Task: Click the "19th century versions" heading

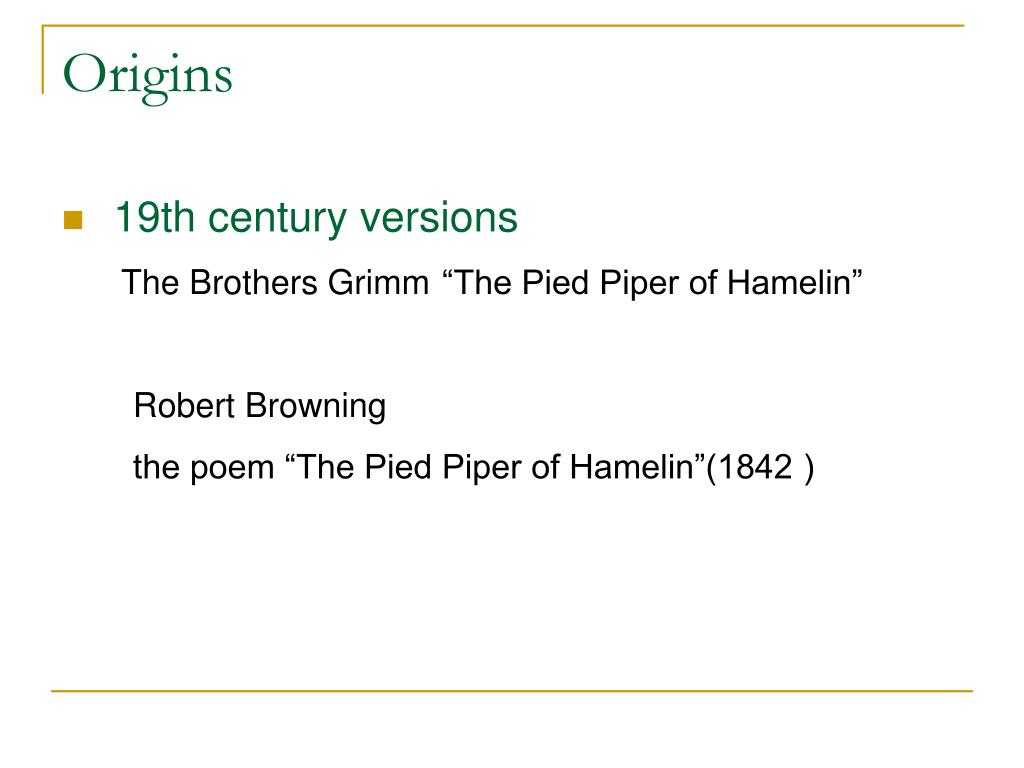Action: click(316, 217)
